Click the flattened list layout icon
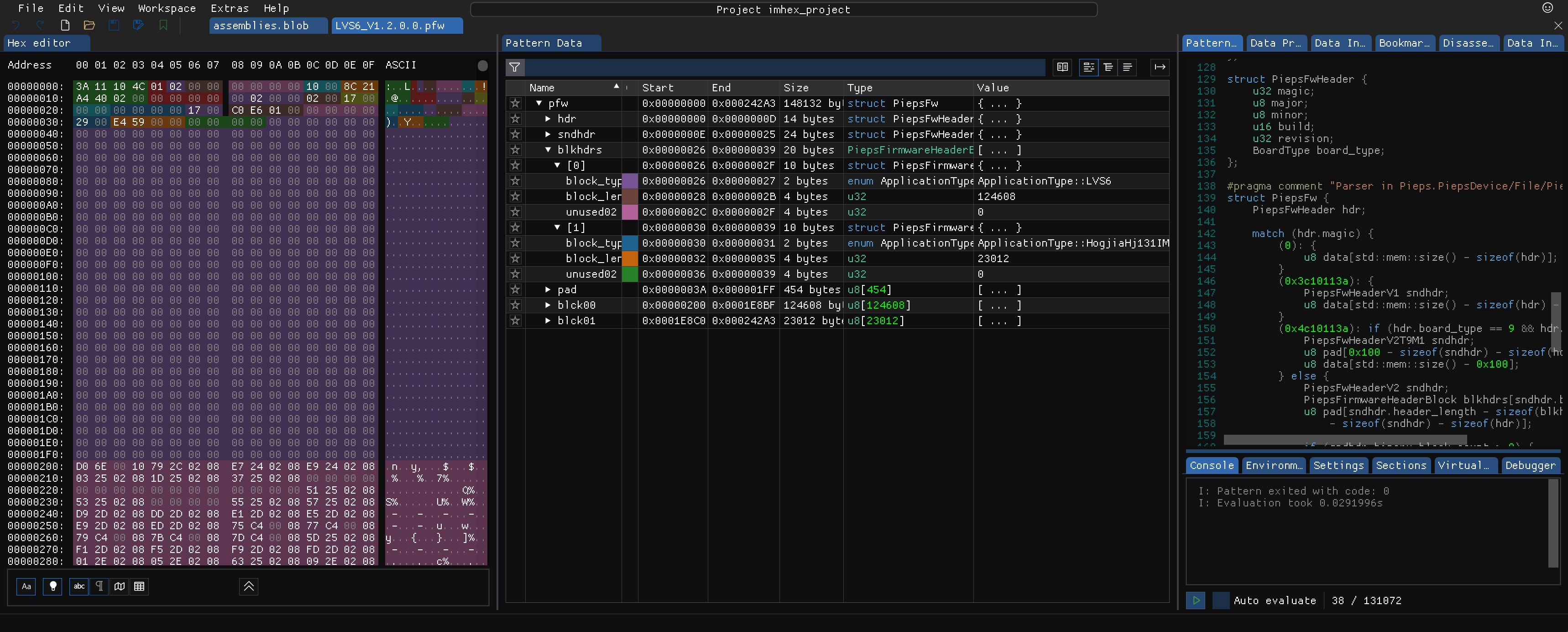 click(x=1127, y=67)
